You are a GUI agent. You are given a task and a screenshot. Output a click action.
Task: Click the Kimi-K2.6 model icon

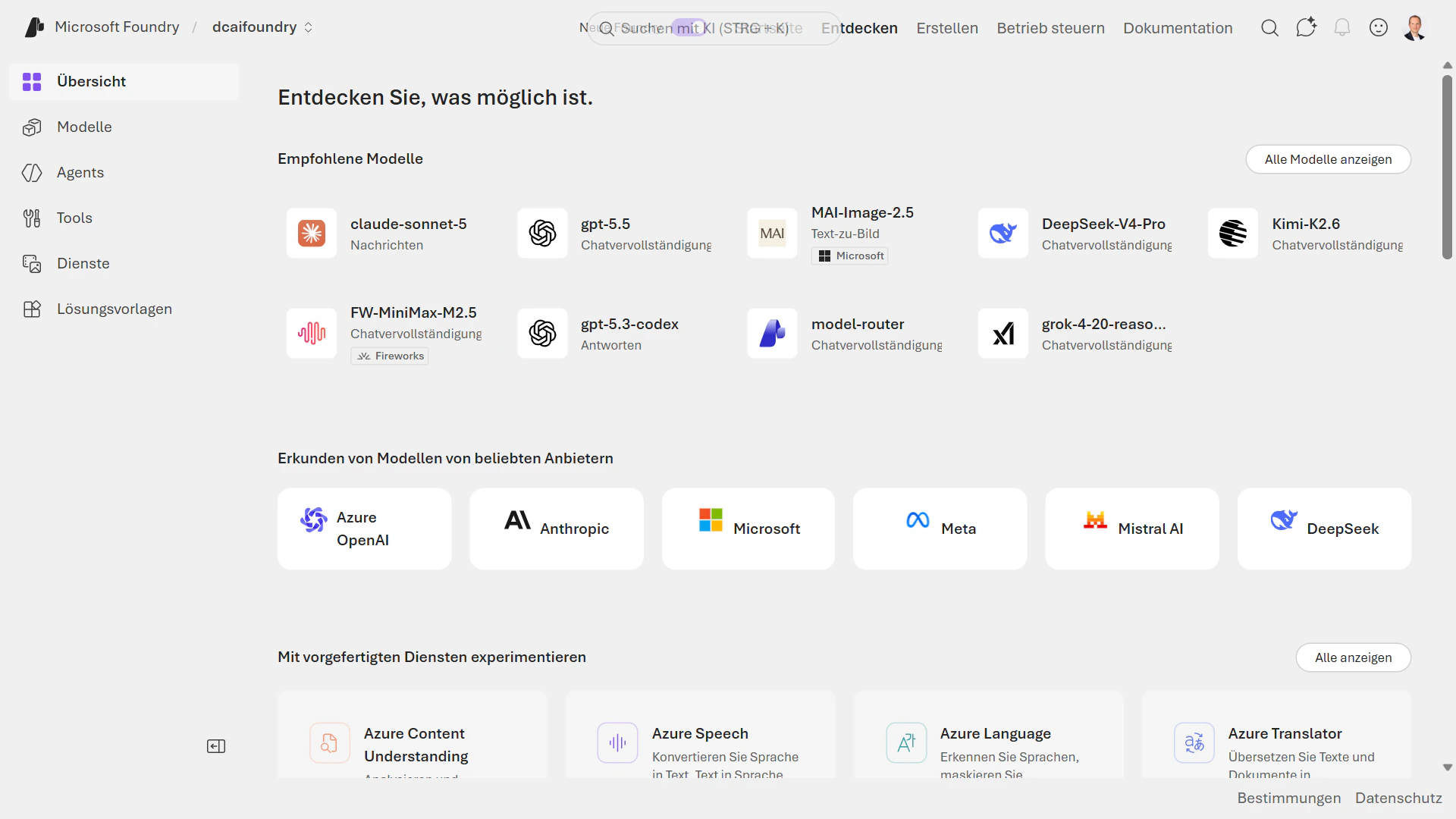(x=1233, y=234)
